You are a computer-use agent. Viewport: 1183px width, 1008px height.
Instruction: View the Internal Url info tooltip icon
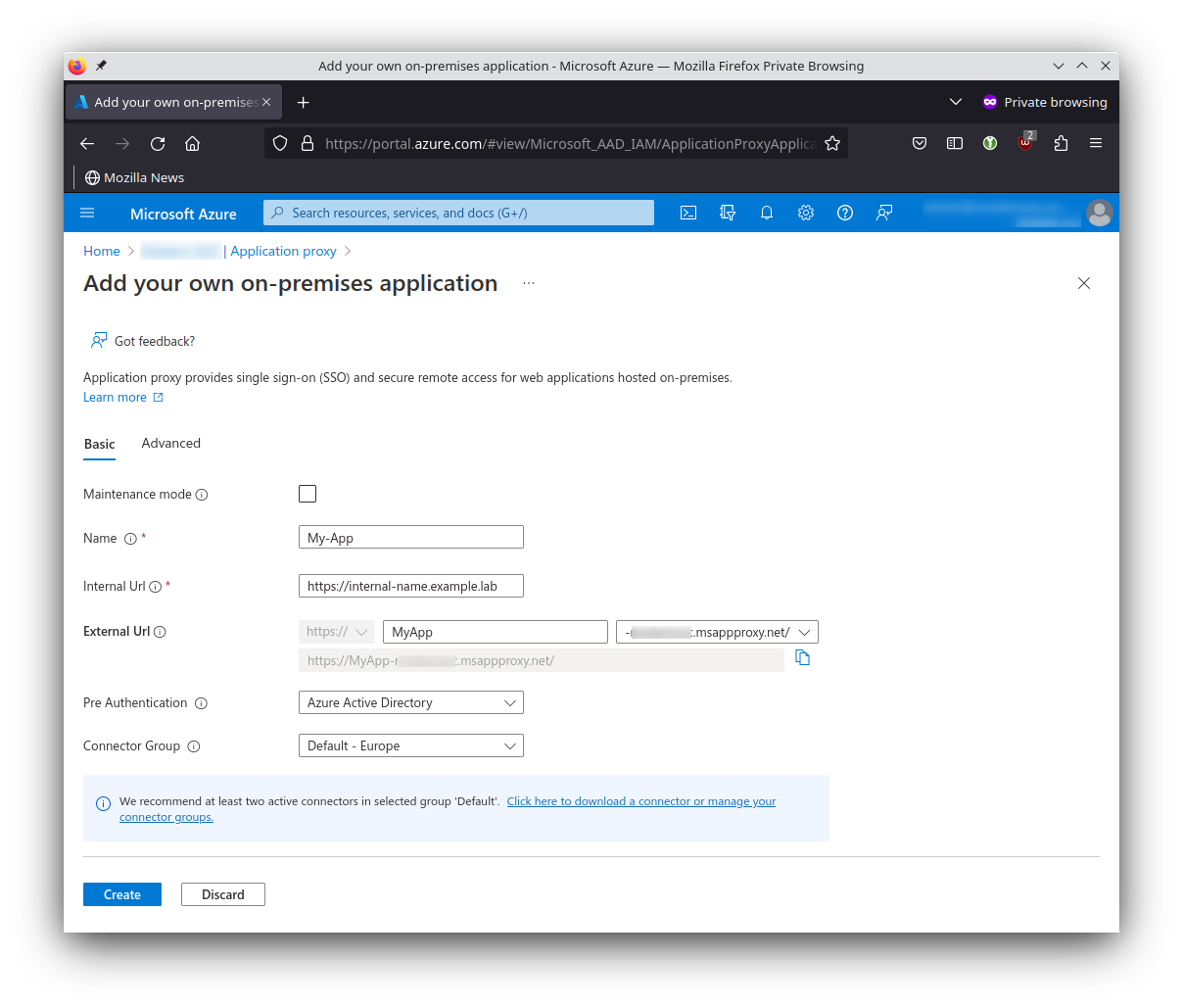tap(157, 586)
